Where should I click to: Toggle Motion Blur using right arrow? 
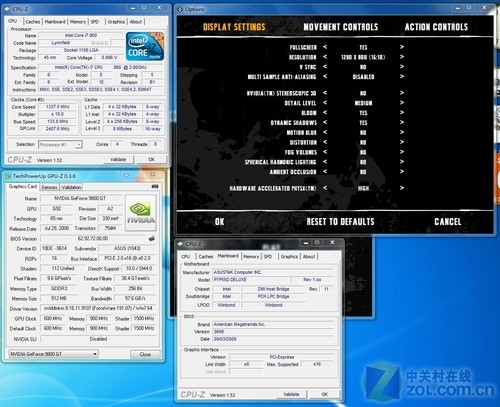click(x=402, y=132)
